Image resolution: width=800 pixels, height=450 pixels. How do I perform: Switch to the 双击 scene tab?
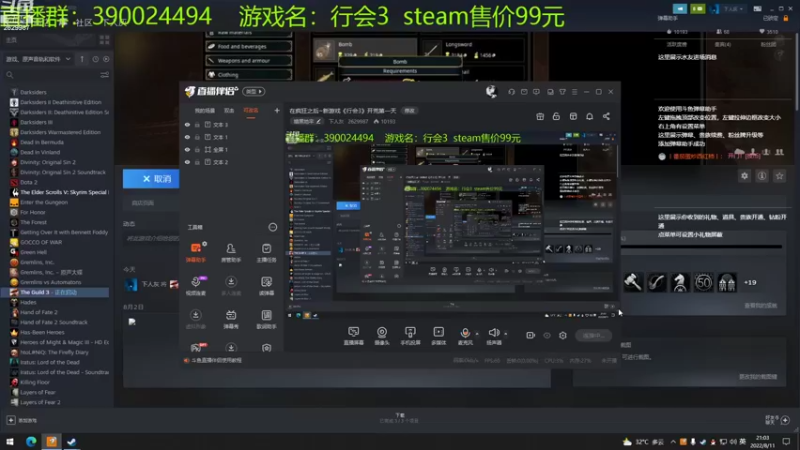(229, 111)
